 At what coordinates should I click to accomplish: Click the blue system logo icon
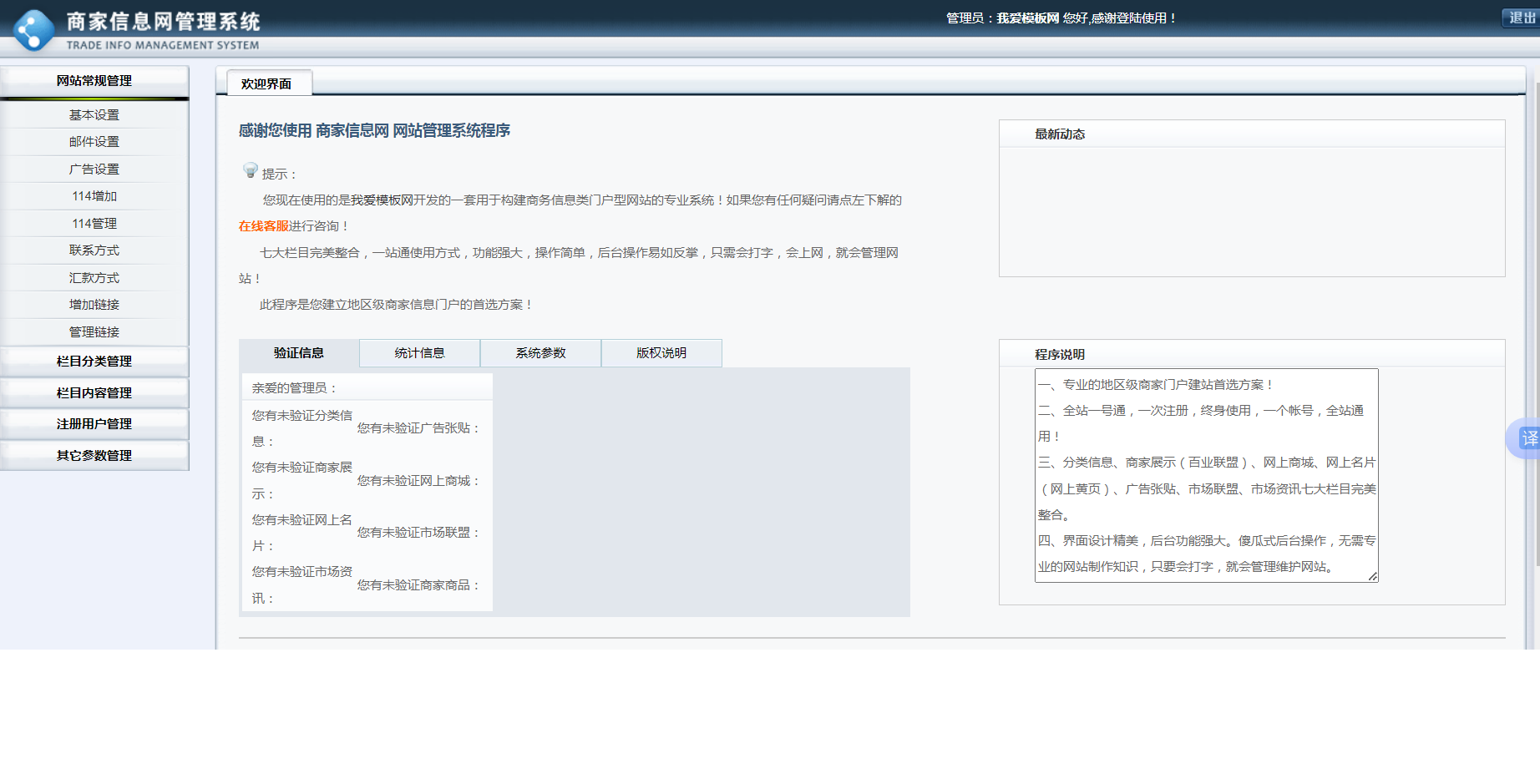point(33,31)
